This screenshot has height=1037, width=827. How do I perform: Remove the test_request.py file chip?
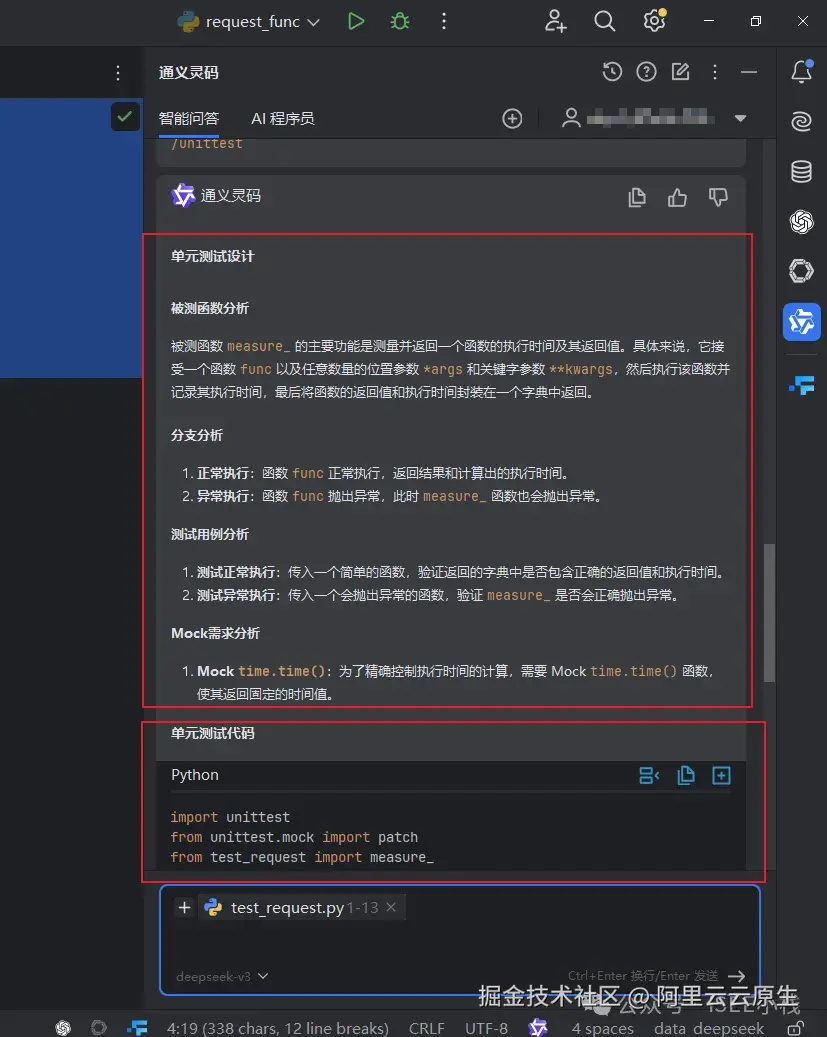point(391,907)
